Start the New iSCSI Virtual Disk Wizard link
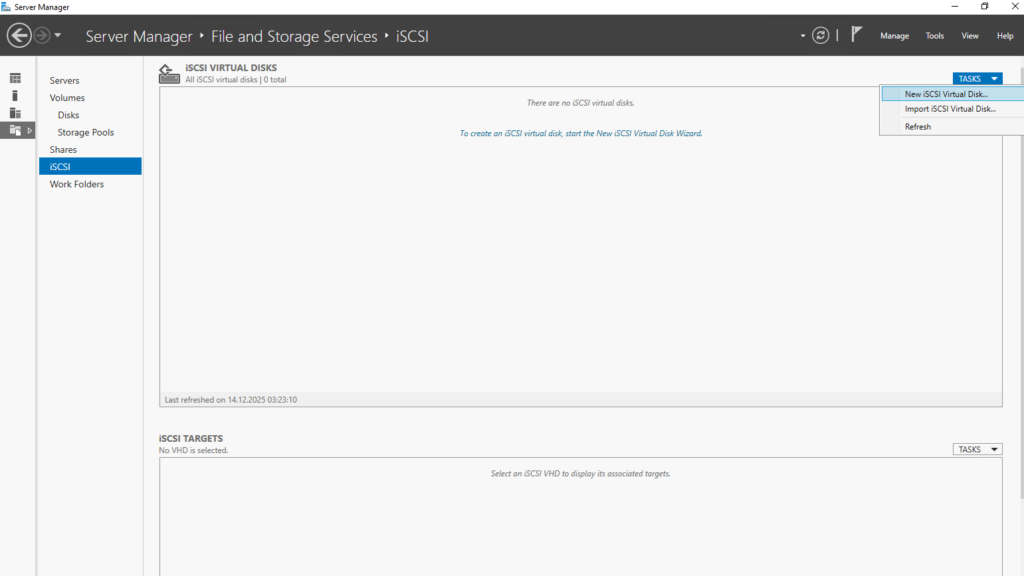Viewport: 1024px width, 576px height. tap(580, 133)
